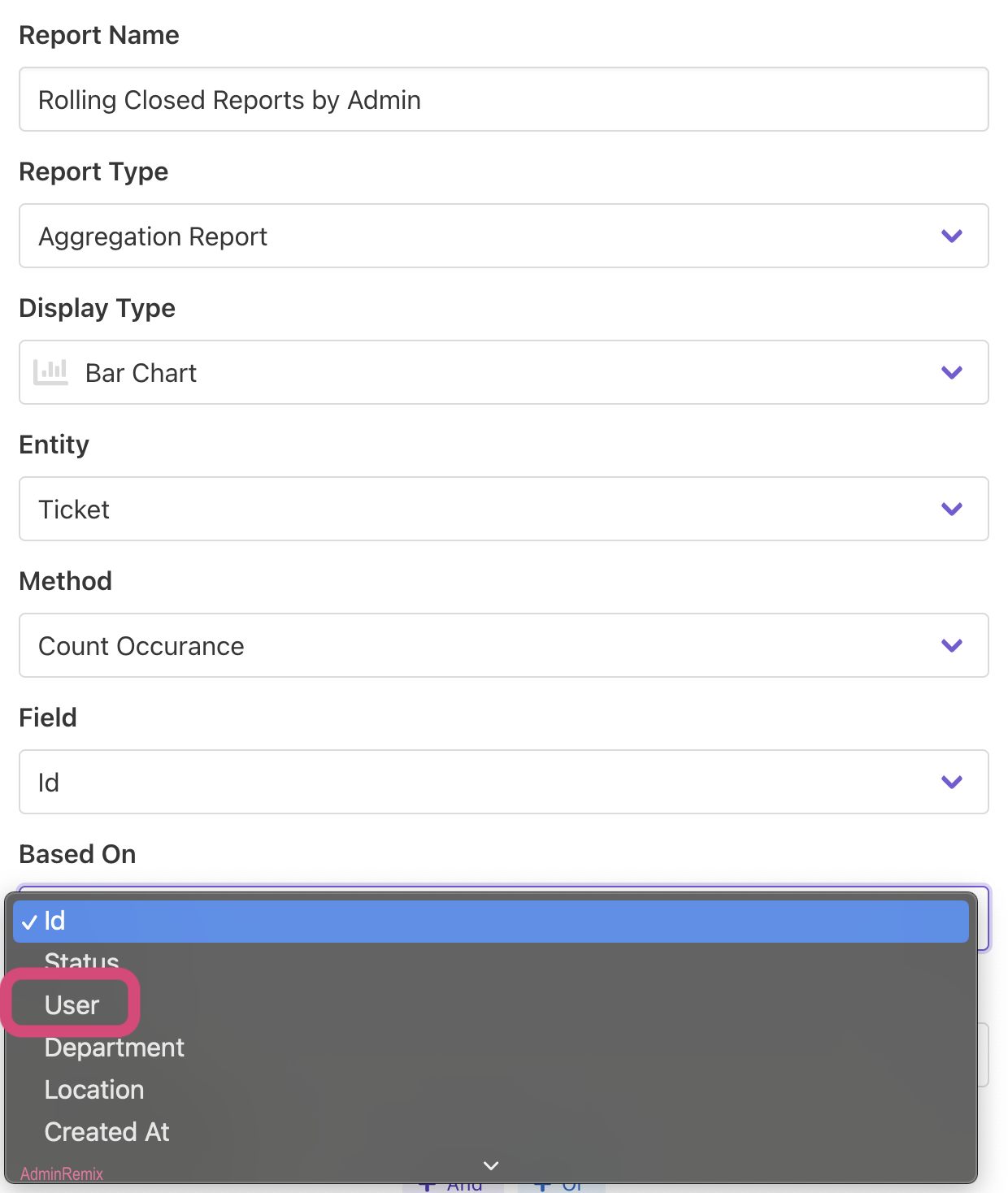The width and height of the screenshot is (1008, 1193).
Task: Open the Aggregation Report dropdown
Action: [488, 236]
